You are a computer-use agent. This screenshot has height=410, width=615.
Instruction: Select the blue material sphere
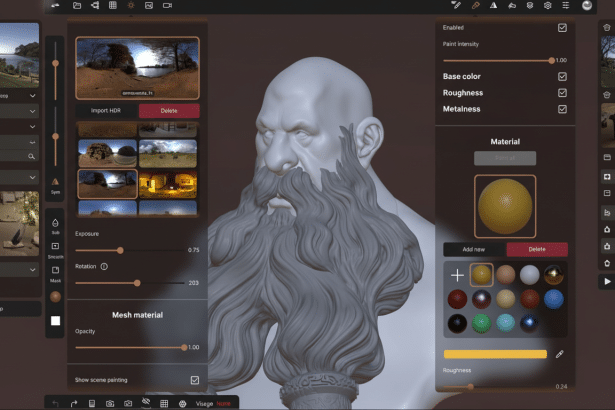pyautogui.click(x=553, y=299)
